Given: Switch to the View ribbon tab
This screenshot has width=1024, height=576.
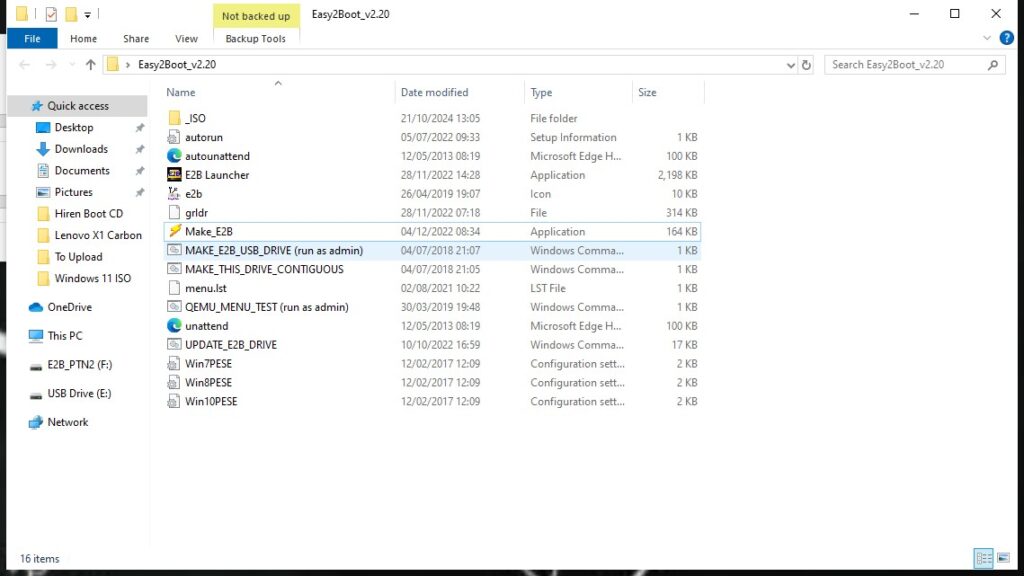Looking at the screenshot, I should [186, 39].
